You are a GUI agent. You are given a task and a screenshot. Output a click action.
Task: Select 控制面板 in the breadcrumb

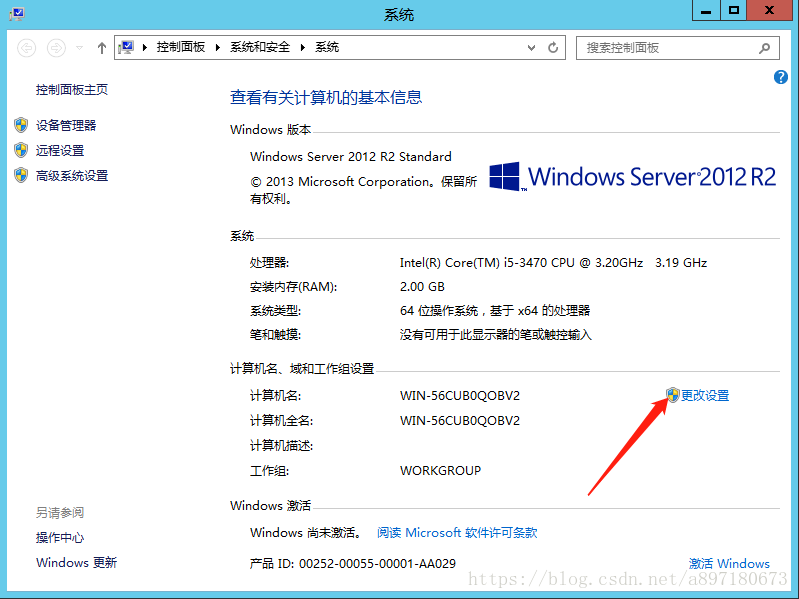(180, 47)
